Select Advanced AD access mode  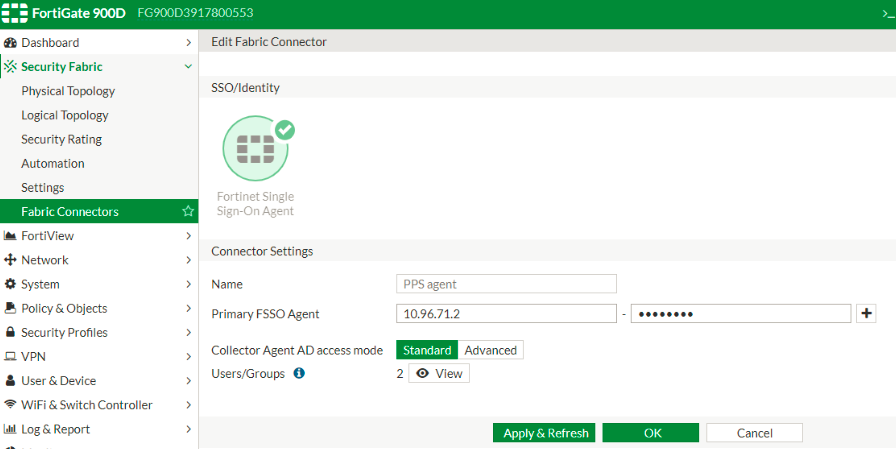[490, 350]
